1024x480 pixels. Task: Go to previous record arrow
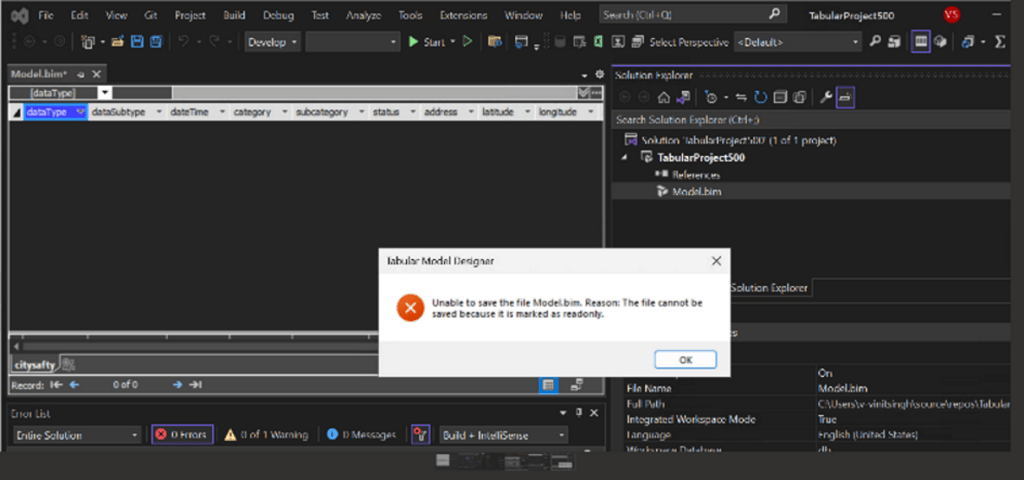click(x=74, y=385)
